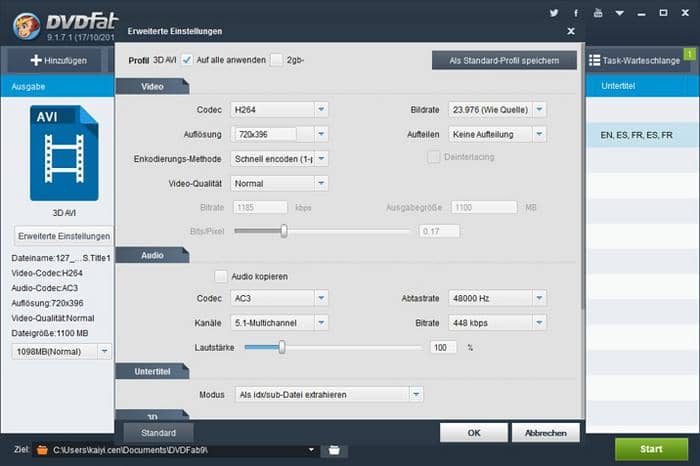
Task: Uncheck 'Auf alle anwenden' checkbox
Action: 187,60
